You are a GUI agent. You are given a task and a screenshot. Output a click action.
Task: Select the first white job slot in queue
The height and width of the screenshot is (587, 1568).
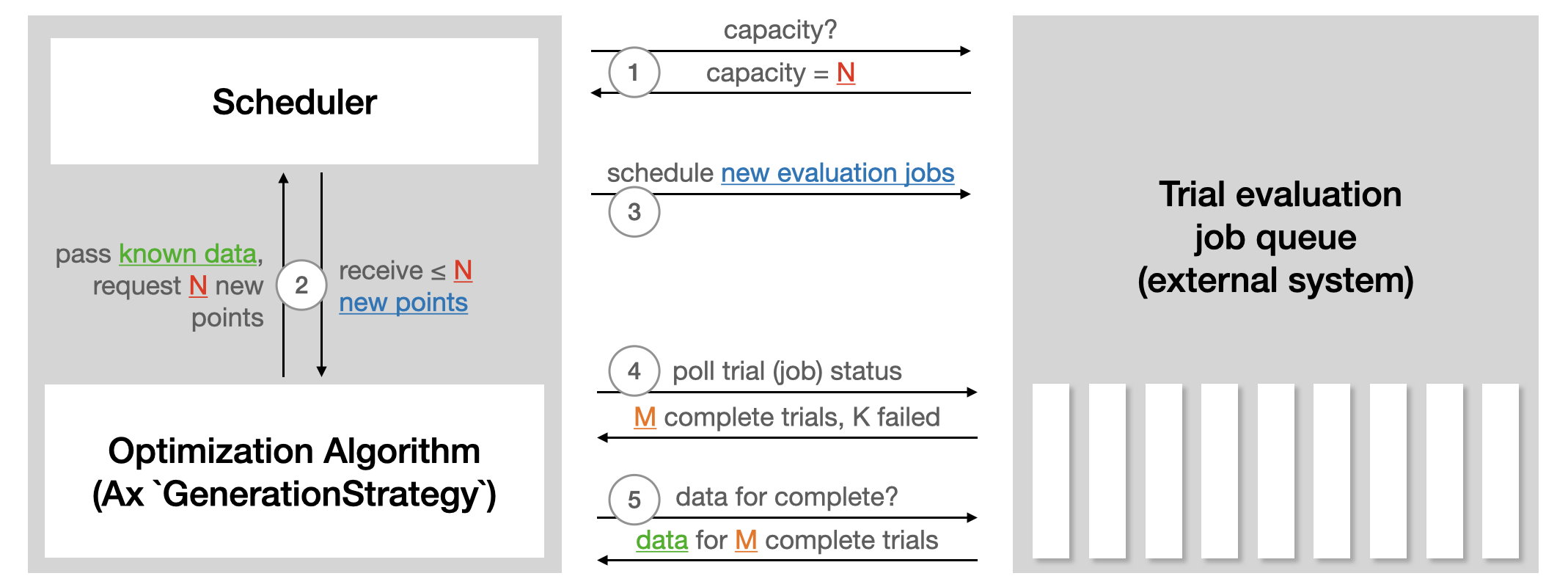[1051, 470]
